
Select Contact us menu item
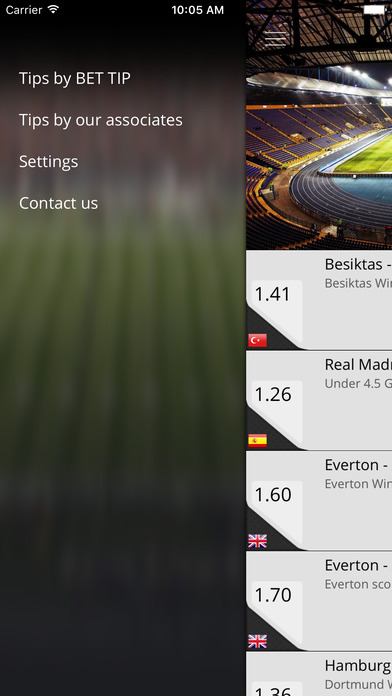point(58,203)
